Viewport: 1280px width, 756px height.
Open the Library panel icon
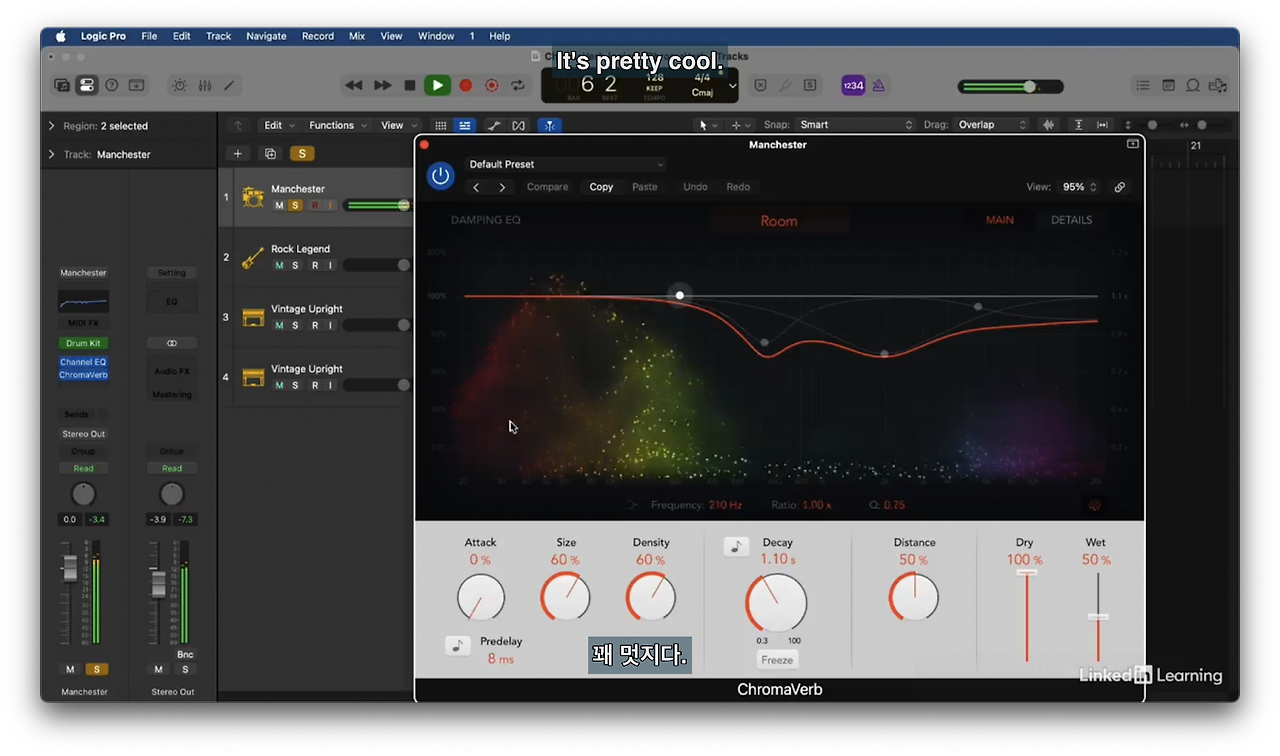click(62, 86)
